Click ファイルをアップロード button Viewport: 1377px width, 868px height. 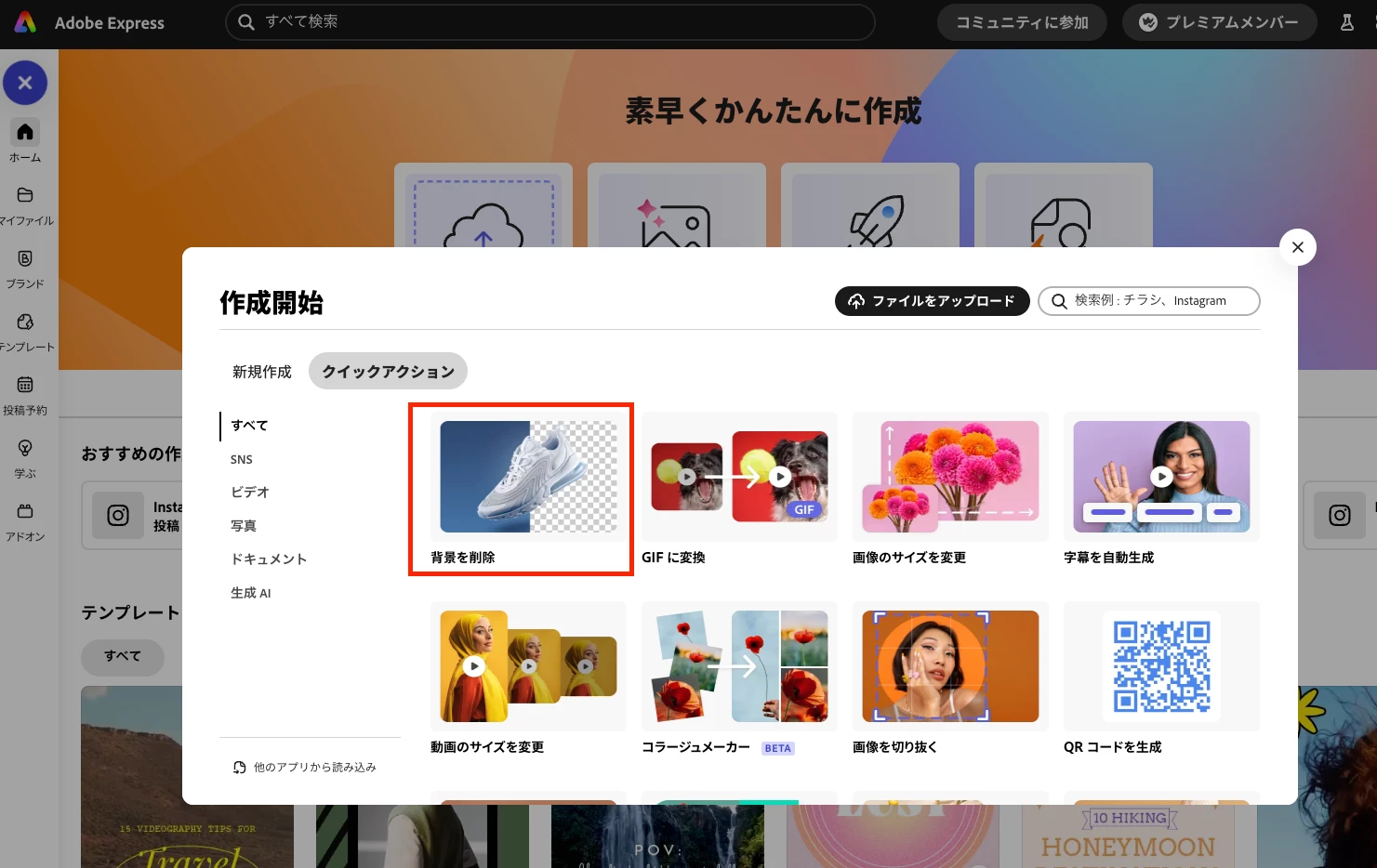tap(932, 301)
